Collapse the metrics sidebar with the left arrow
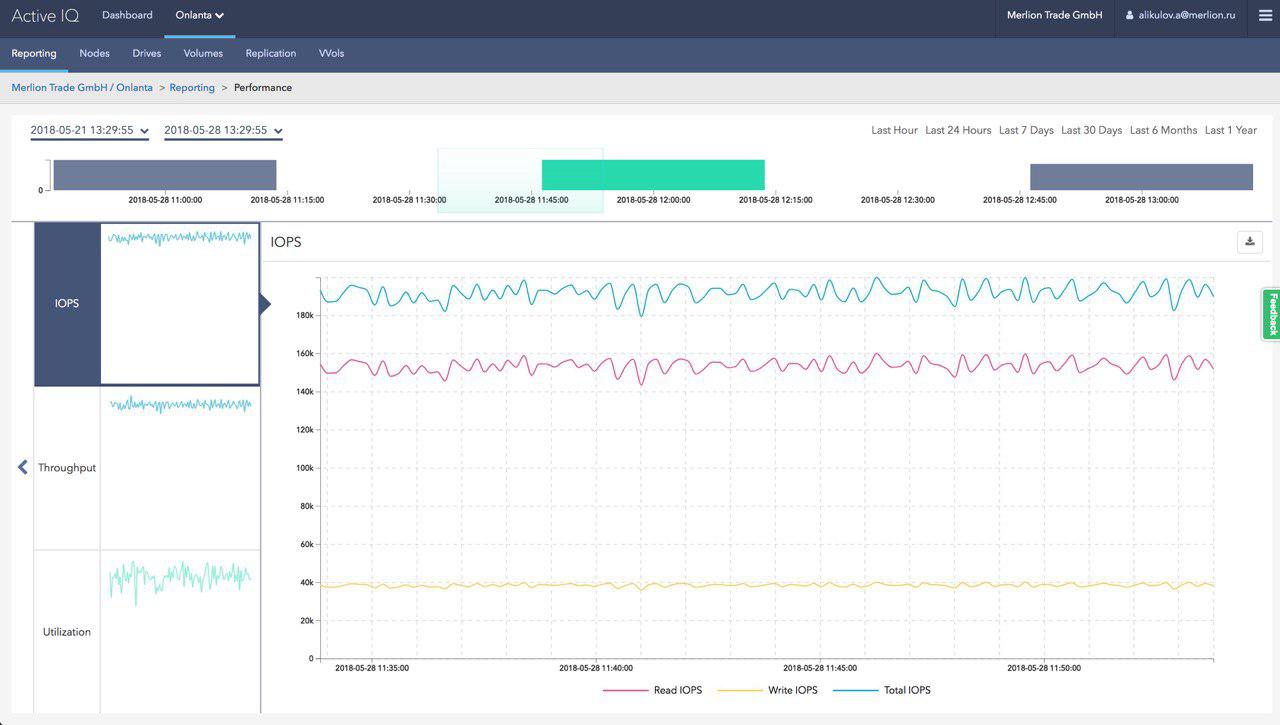1280x725 pixels. [x=21, y=466]
